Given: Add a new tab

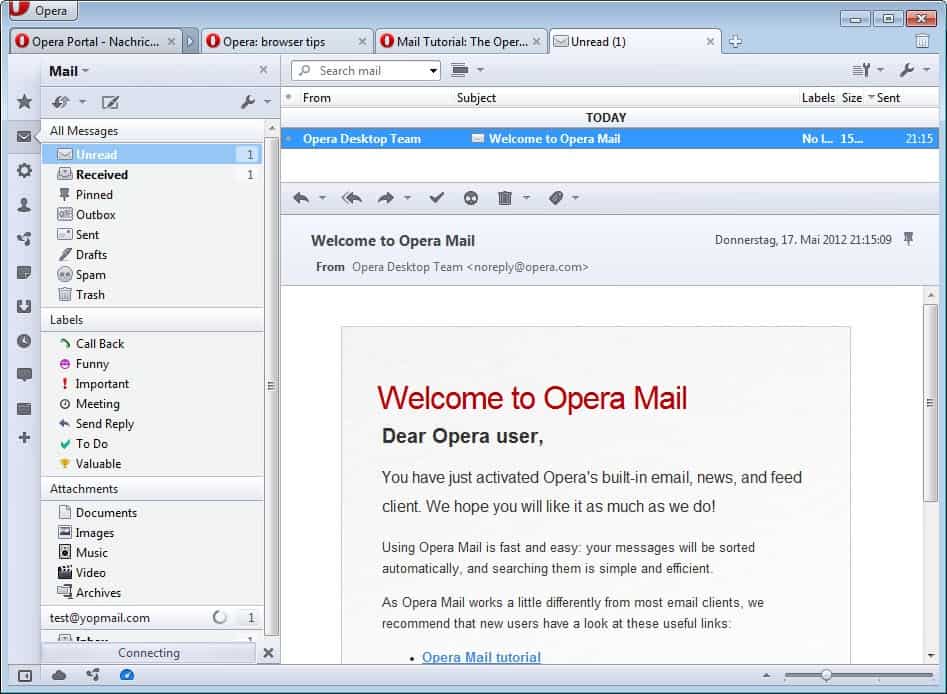Looking at the screenshot, I should 735,41.
